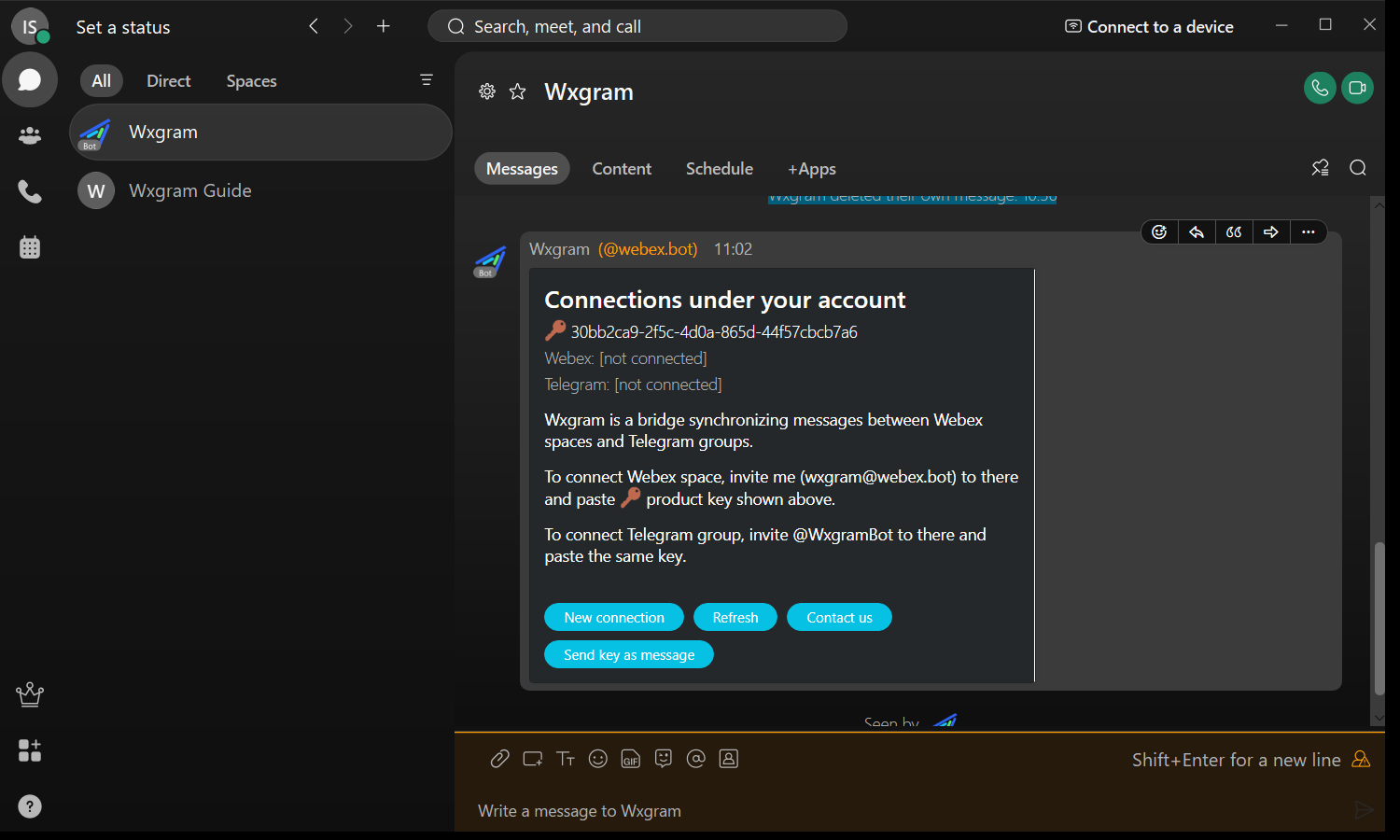Start a video meeting with Wxgram
The image size is (1400, 840).
(x=1357, y=89)
